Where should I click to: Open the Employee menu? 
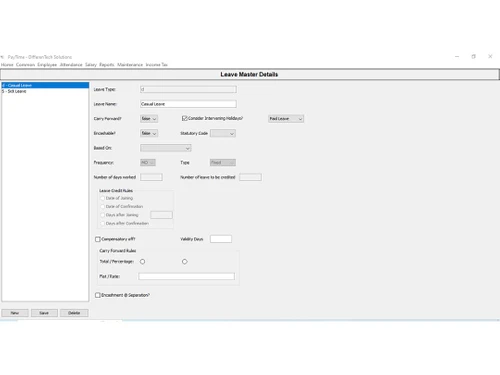(47, 65)
